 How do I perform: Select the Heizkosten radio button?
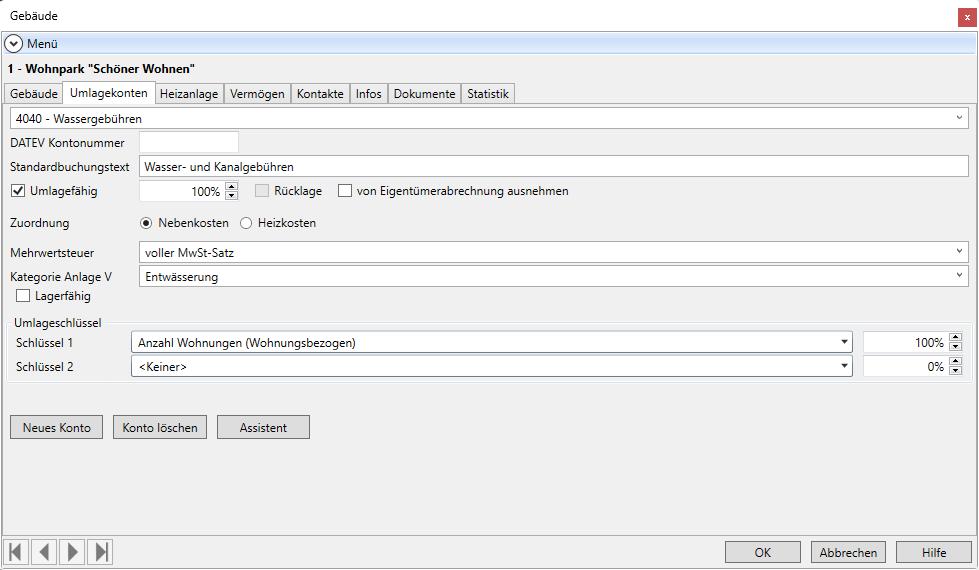point(246,223)
